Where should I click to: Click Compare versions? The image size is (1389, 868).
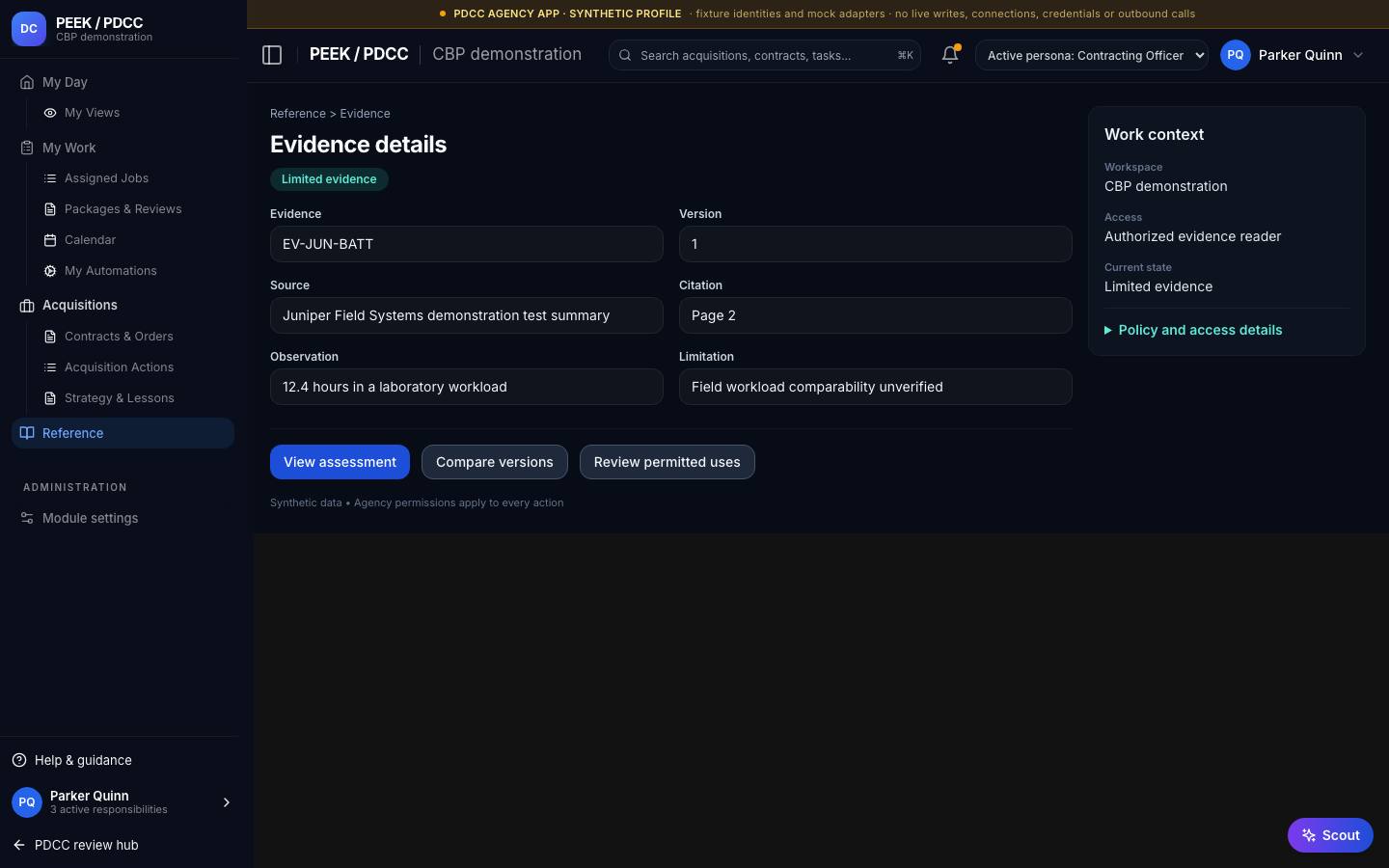tap(495, 462)
